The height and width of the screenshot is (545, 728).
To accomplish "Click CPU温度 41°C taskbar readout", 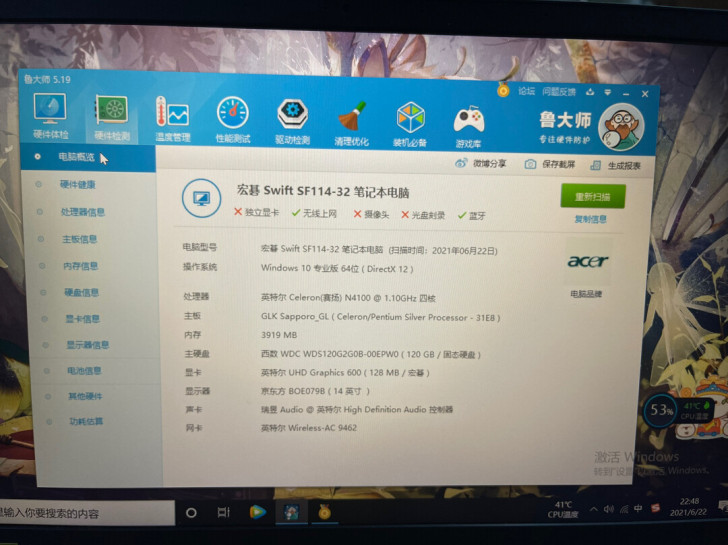I will (x=563, y=509).
